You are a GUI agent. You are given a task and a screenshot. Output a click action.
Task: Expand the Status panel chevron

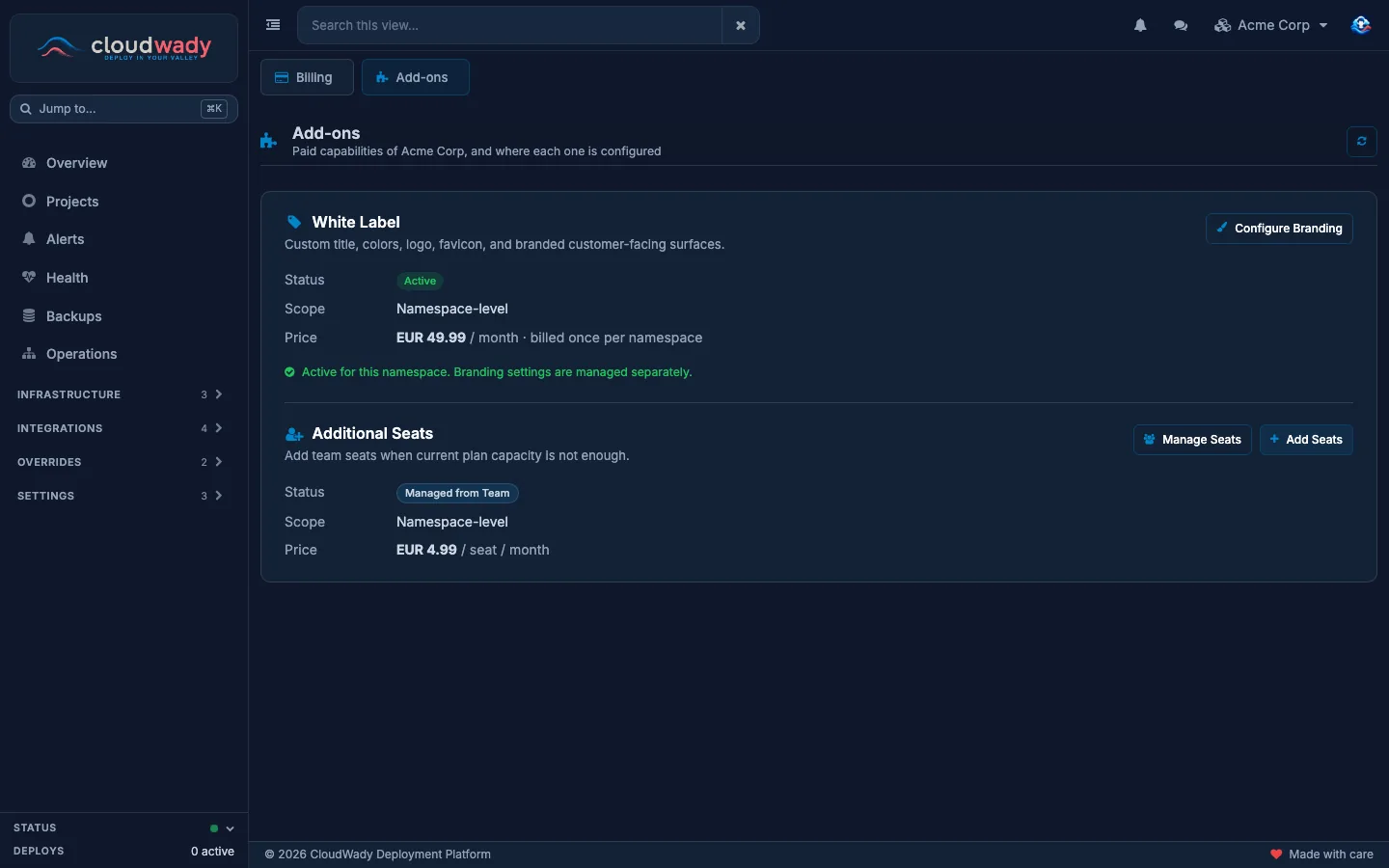(x=230, y=828)
